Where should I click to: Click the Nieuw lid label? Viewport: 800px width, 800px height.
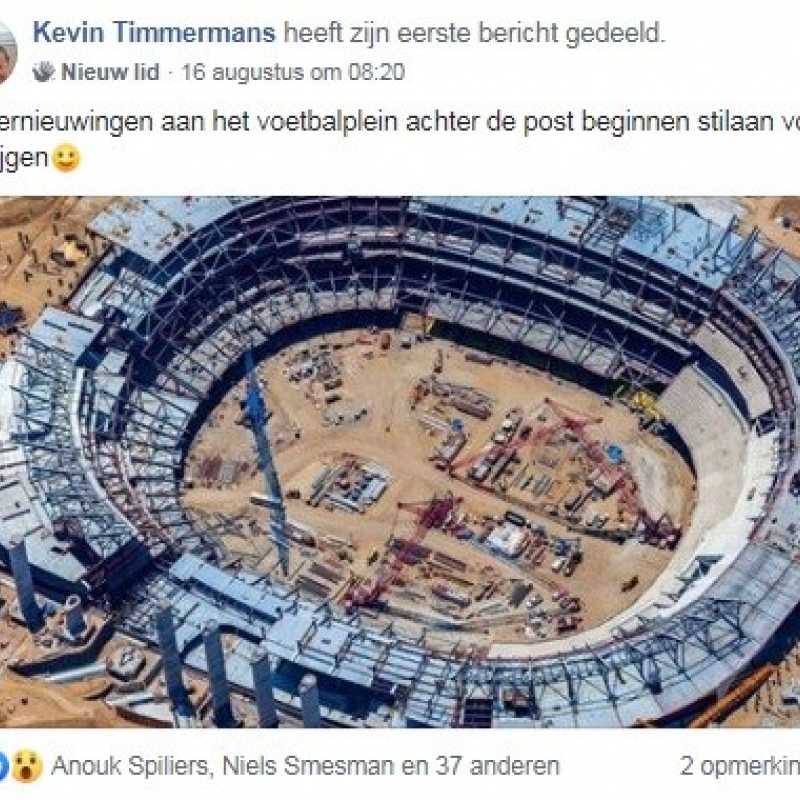110,72
